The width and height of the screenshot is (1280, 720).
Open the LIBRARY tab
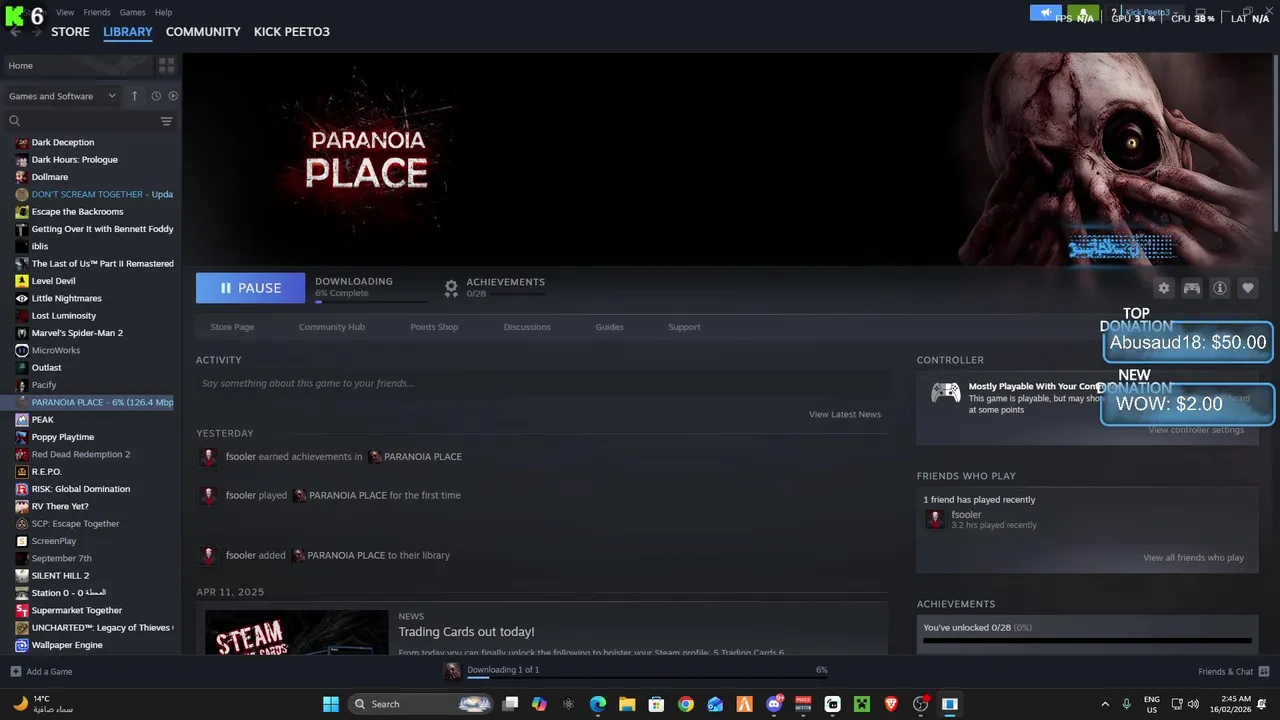click(x=128, y=32)
